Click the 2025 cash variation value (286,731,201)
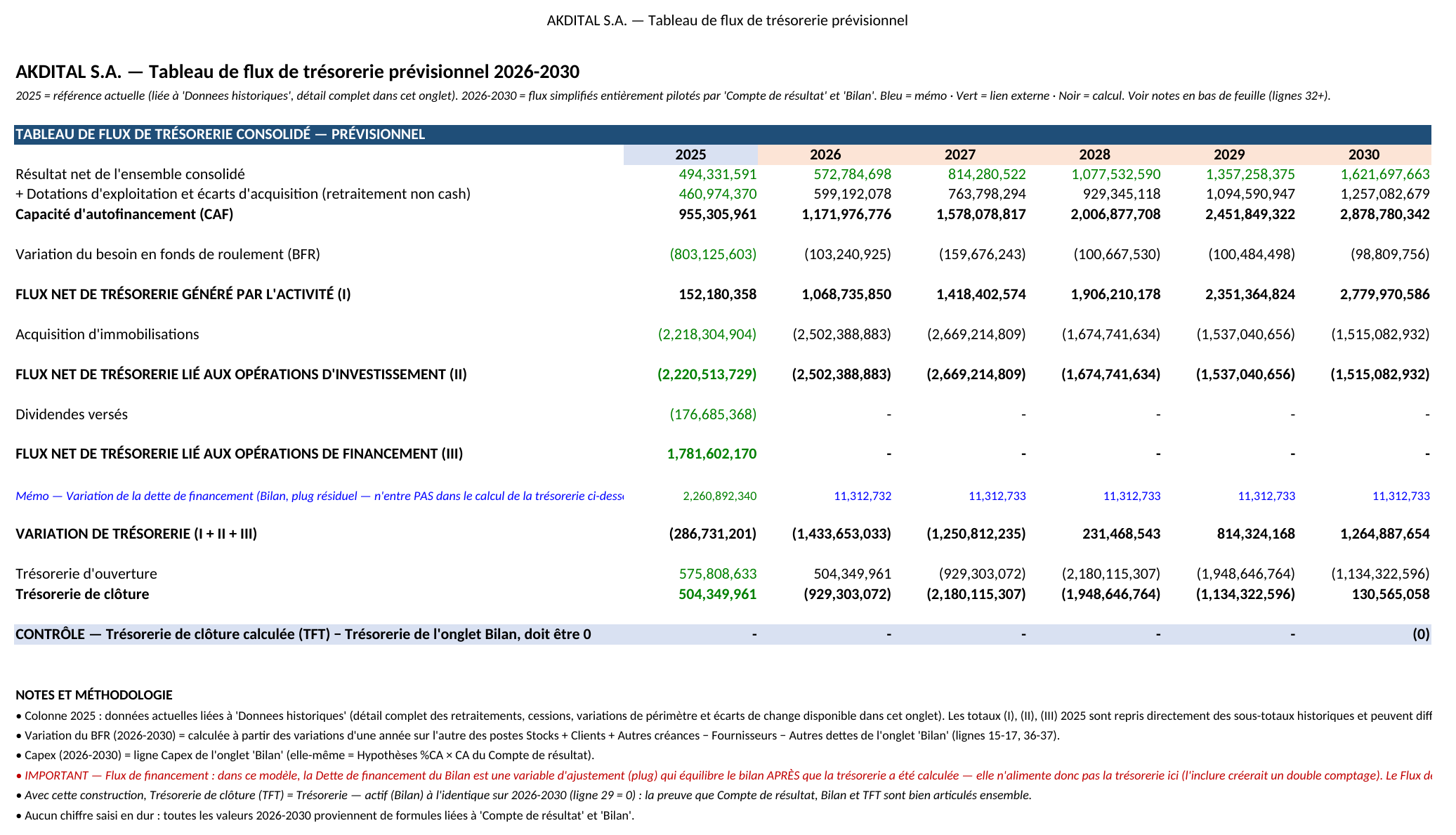This screenshot has width=1456, height=835. click(713, 534)
